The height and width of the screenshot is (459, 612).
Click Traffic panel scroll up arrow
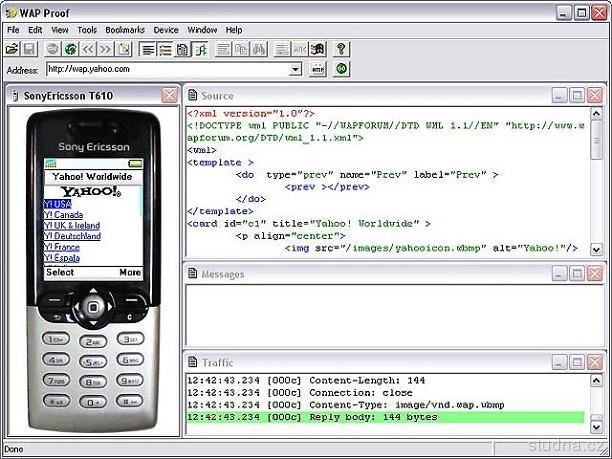(x=596, y=380)
